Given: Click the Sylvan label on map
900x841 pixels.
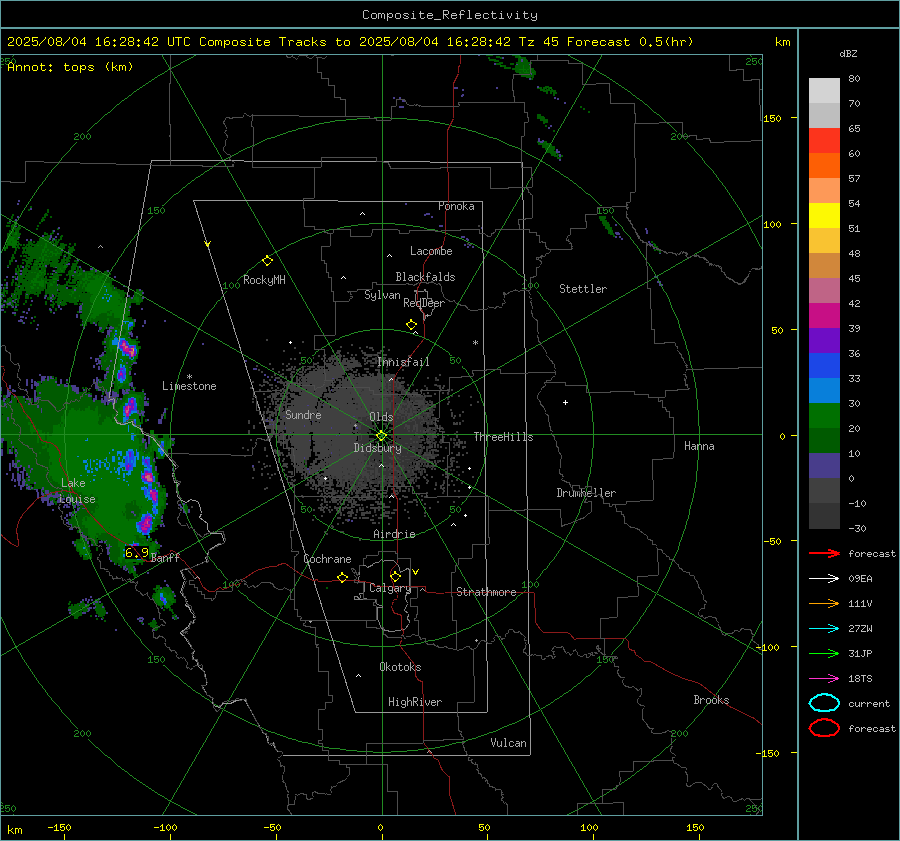Looking at the screenshot, I should [382, 295].
